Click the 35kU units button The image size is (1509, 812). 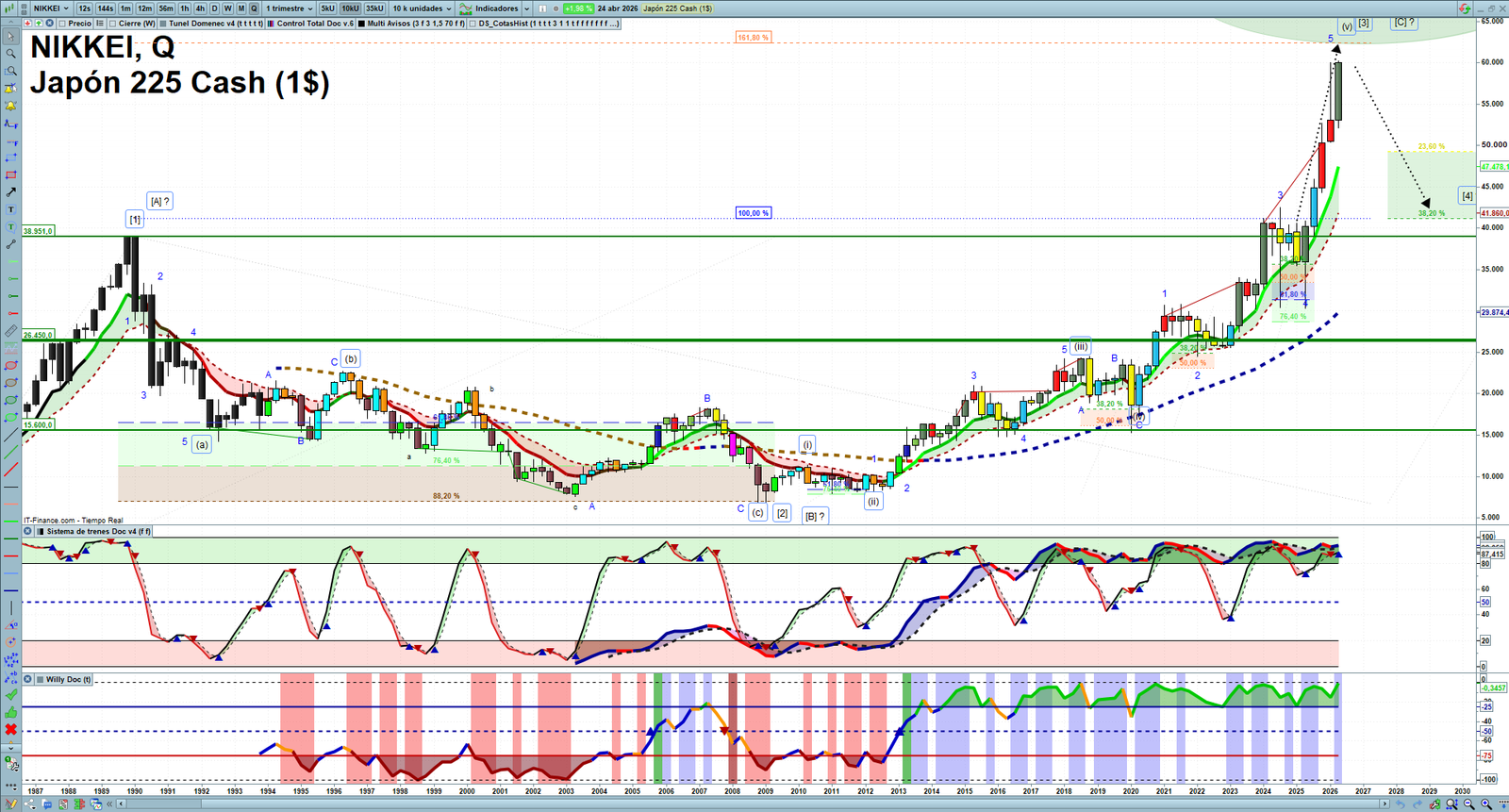[374, 8]
